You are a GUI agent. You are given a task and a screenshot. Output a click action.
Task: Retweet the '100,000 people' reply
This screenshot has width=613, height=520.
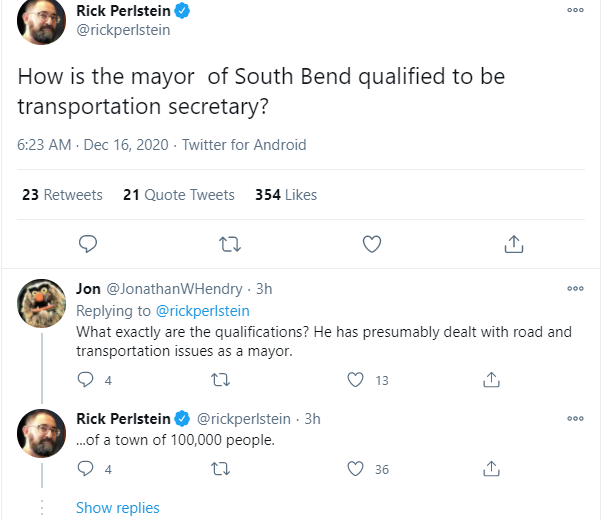click(x=221, y=468)
